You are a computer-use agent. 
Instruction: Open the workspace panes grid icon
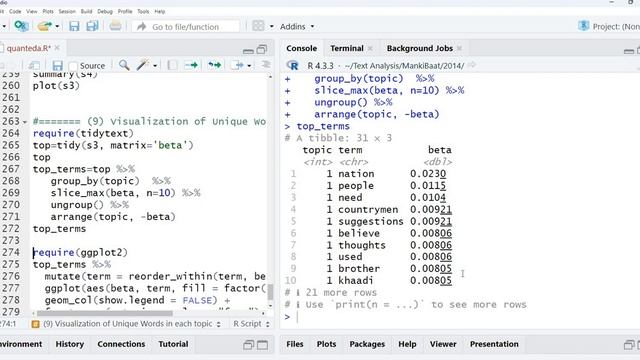[x=258, y=26]
